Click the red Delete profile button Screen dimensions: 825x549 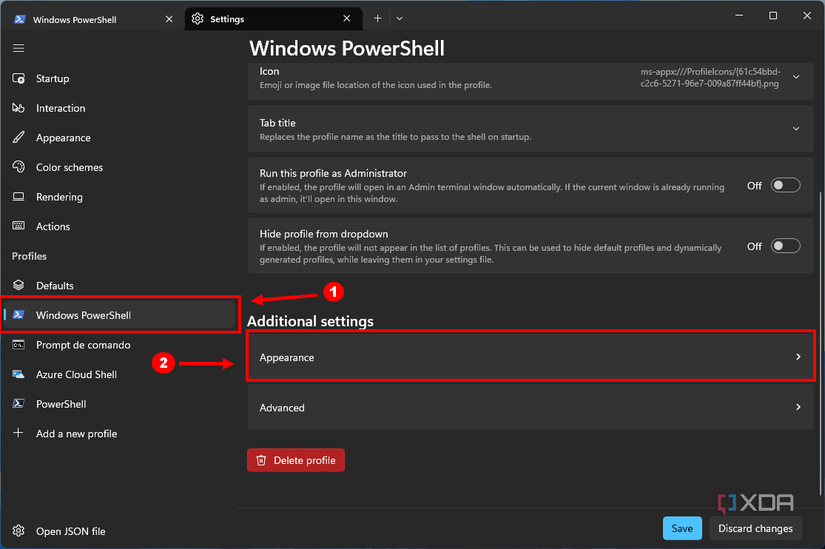296,460
